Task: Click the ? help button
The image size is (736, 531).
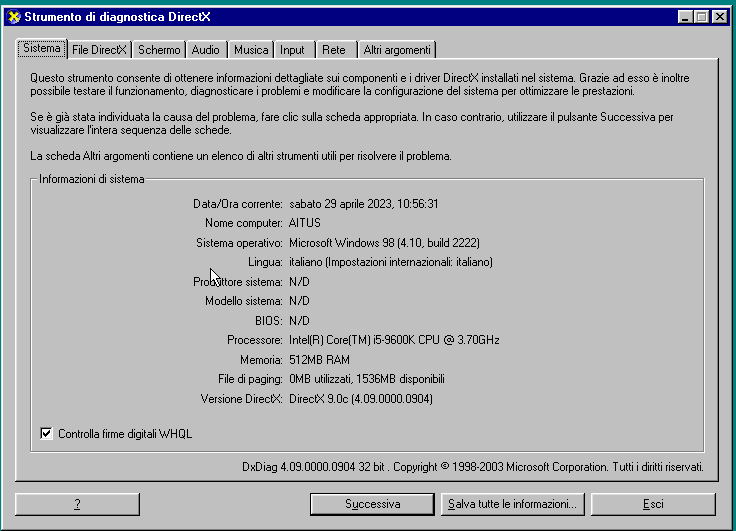Action: coord(77,504)
